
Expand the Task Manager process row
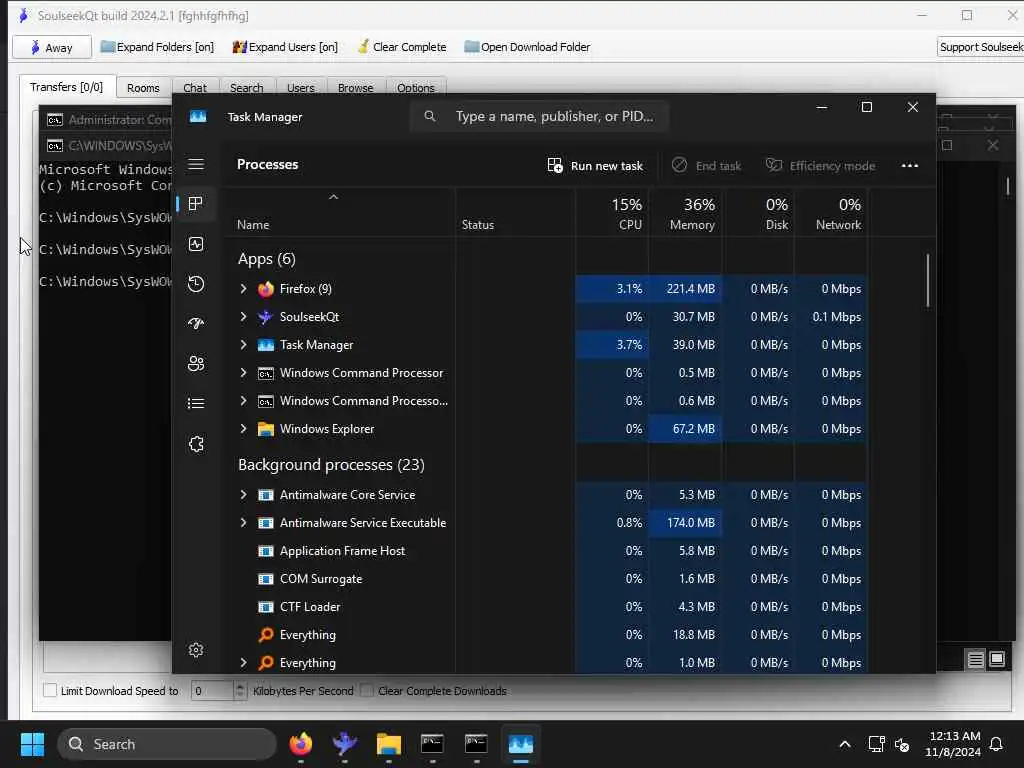pyautogui.click(x=243, y=345)
